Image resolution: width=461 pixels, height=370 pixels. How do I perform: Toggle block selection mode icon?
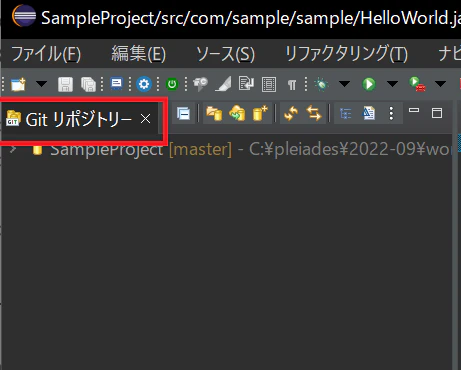269,84
